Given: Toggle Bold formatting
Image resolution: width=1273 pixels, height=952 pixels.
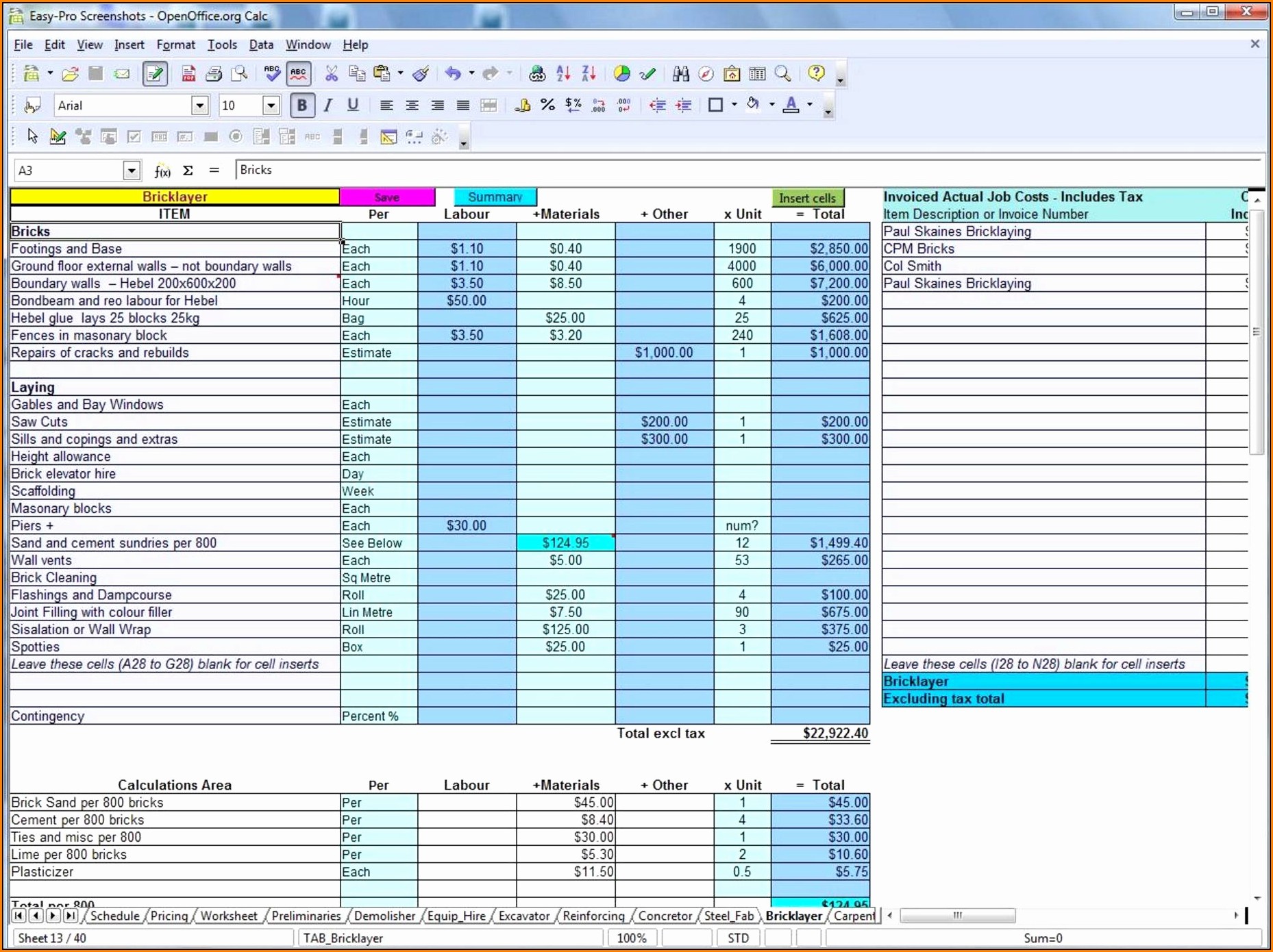Looking at the screenshot, I should pos(301,105).
